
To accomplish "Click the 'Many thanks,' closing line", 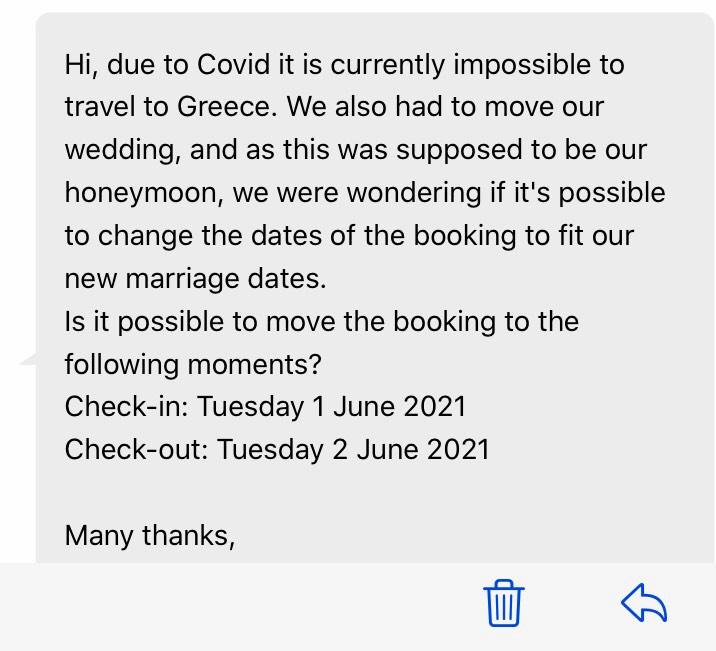I will tap(150, 536).
